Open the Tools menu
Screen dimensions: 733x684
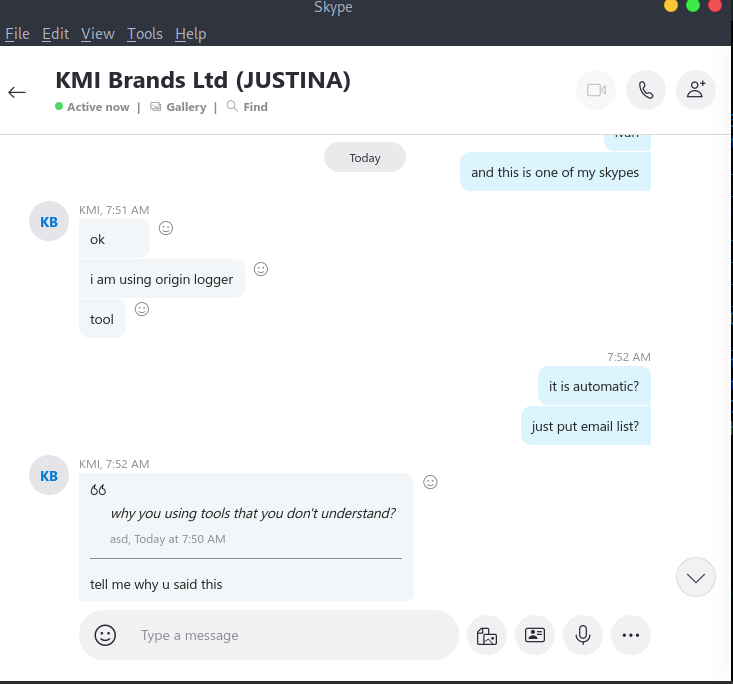coord(144,34)
